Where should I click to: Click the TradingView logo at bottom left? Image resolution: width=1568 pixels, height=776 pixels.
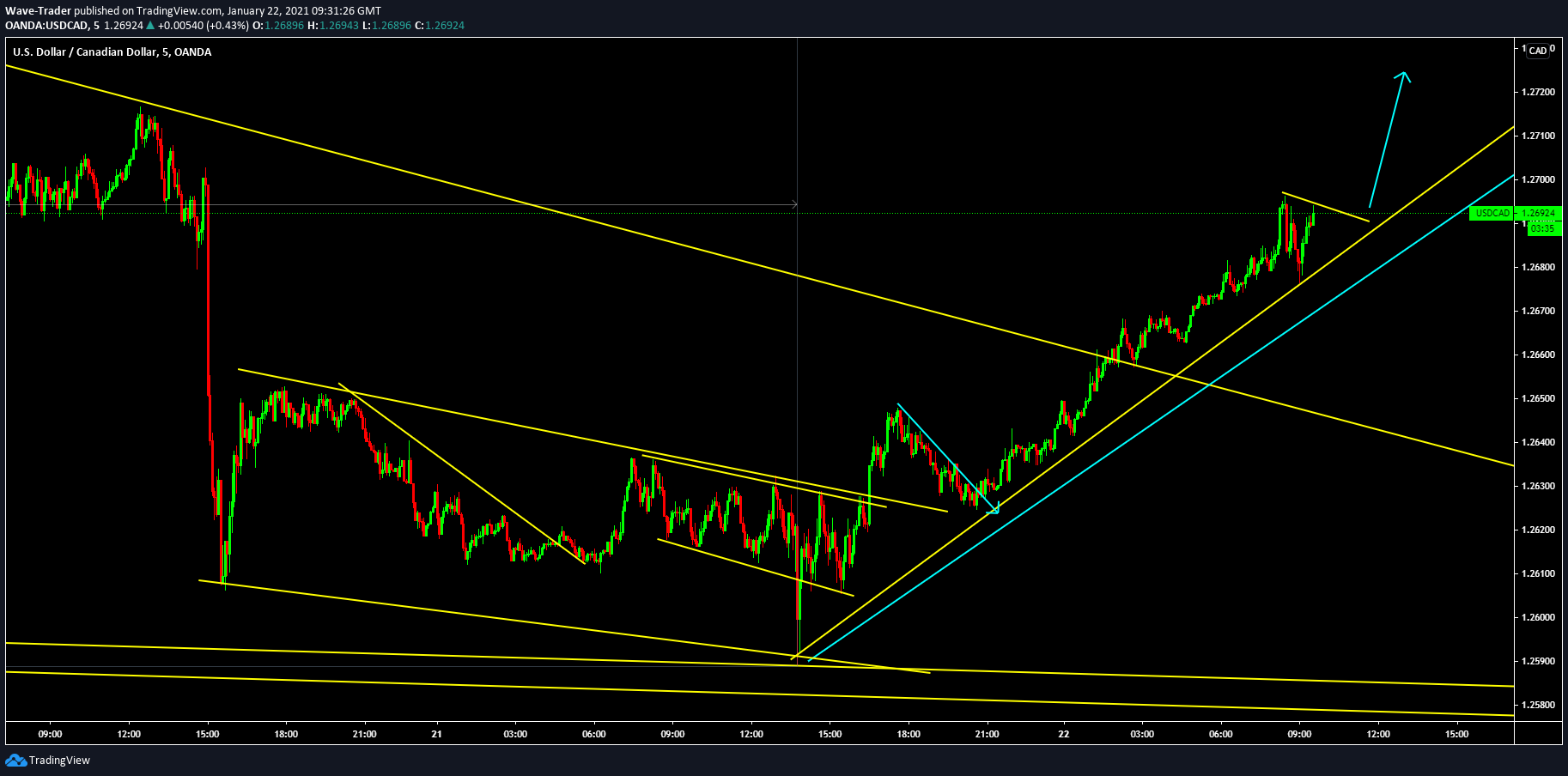click(47, 760)
